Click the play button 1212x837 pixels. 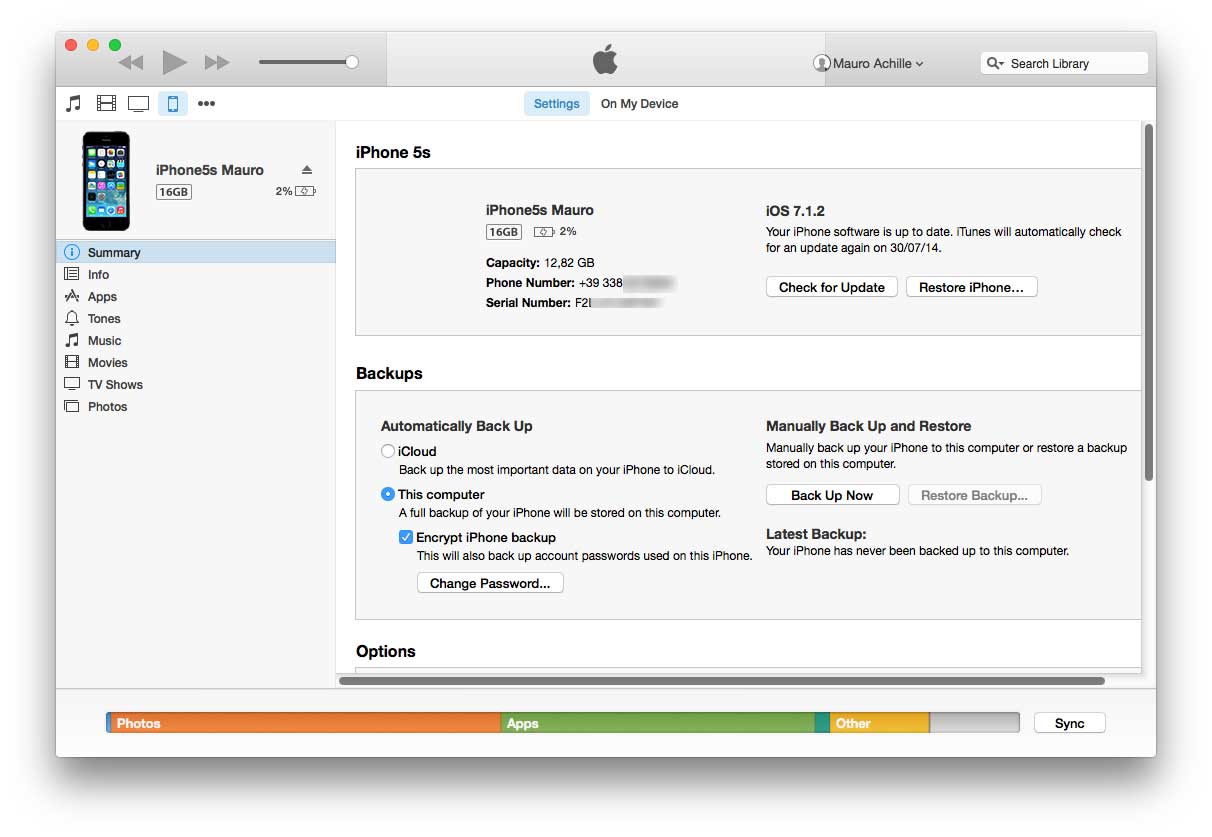tap(175, 62)
